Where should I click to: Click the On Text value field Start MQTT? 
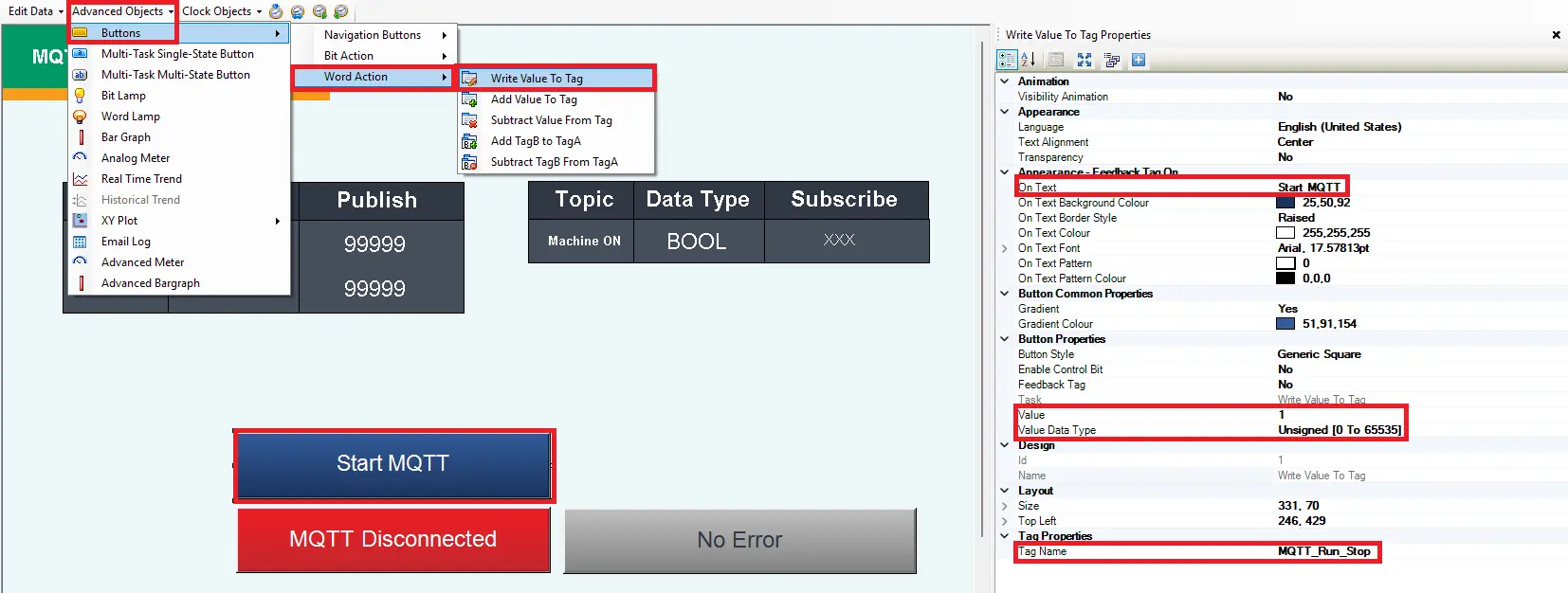click(1309, 188)
